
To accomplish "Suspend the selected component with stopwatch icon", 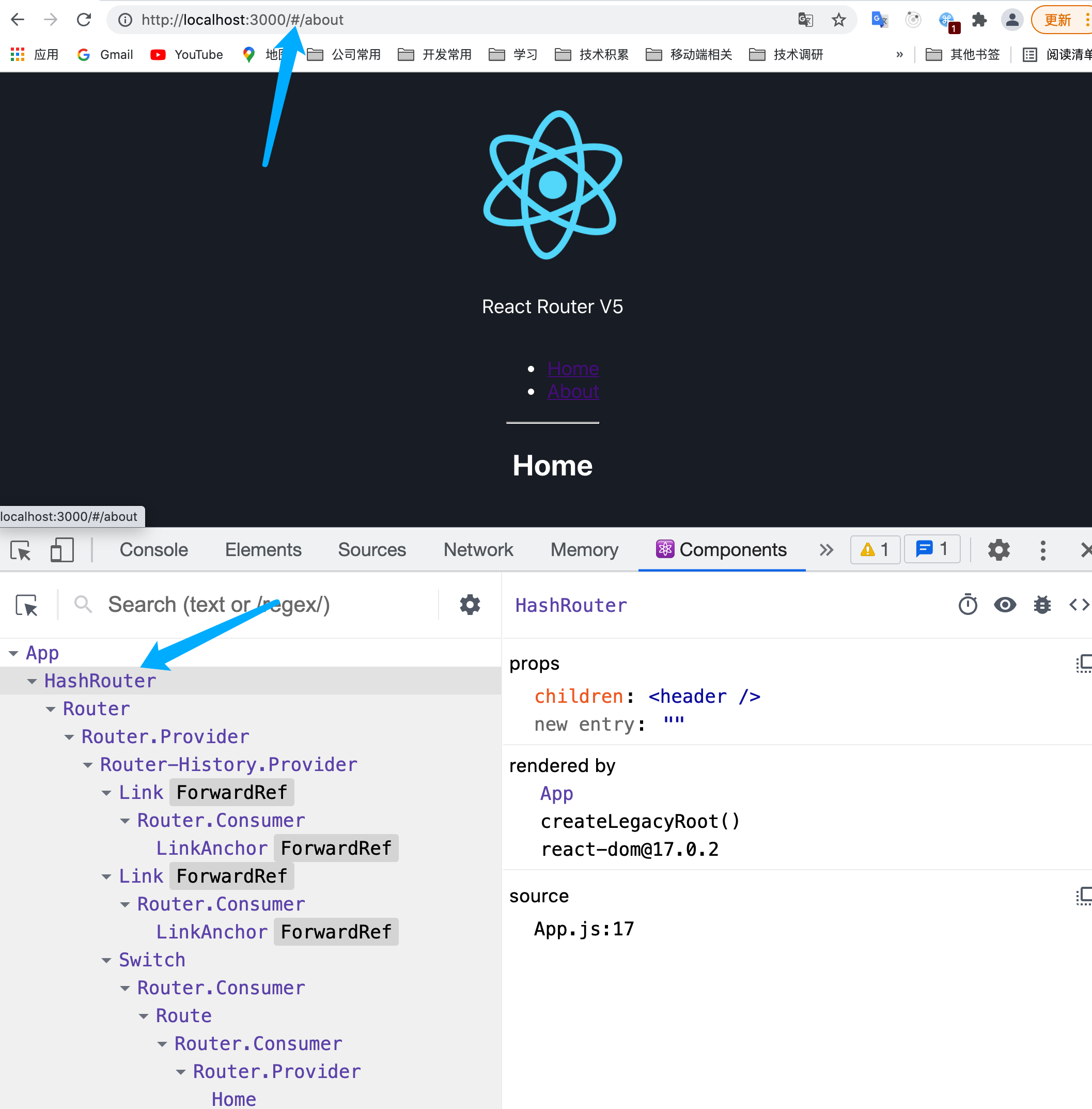I will pyautogui.click(x=968, y=605).
